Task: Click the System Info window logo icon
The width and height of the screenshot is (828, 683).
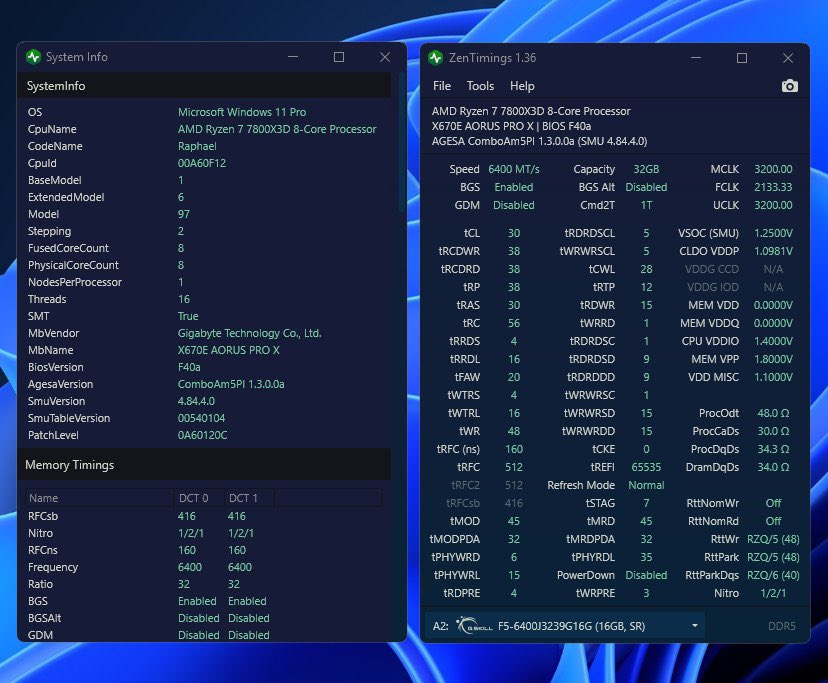Action: pyautogui.click(x=33, y=57)
